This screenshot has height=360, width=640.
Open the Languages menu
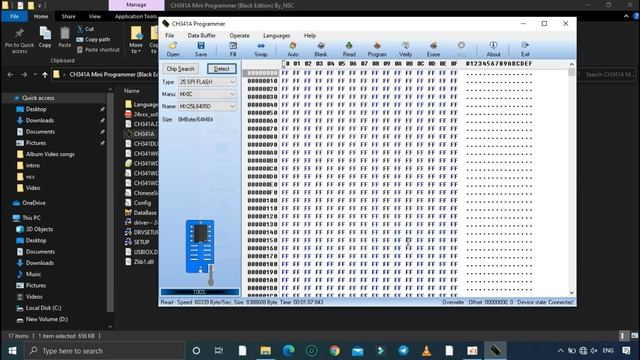tap(276, 36)
